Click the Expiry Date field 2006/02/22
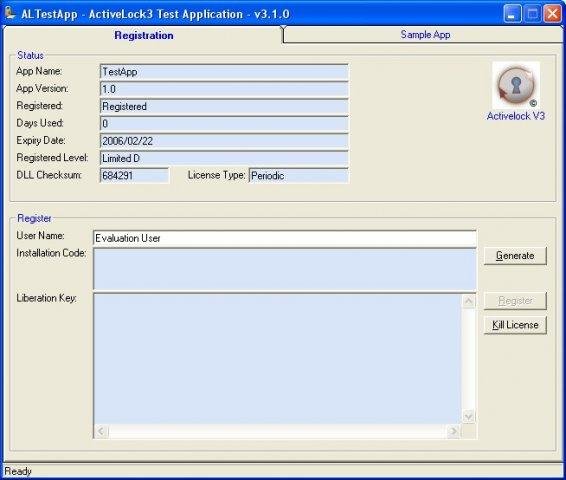The height and width of the screenshot is (480, 566). 224,141
